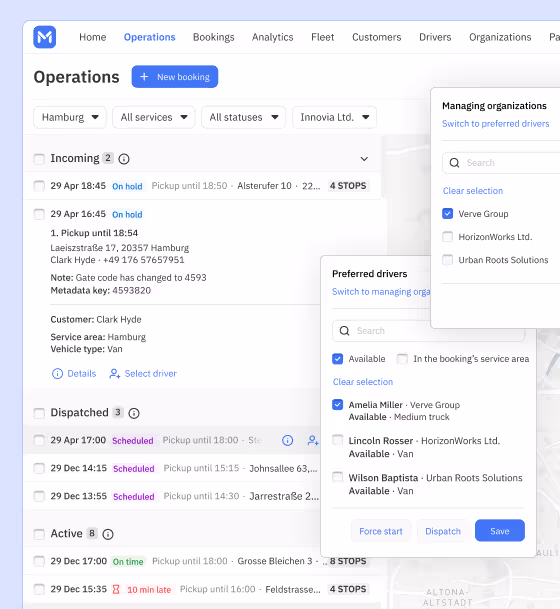
Task: Click the New booking button
Action: (175, 77)
